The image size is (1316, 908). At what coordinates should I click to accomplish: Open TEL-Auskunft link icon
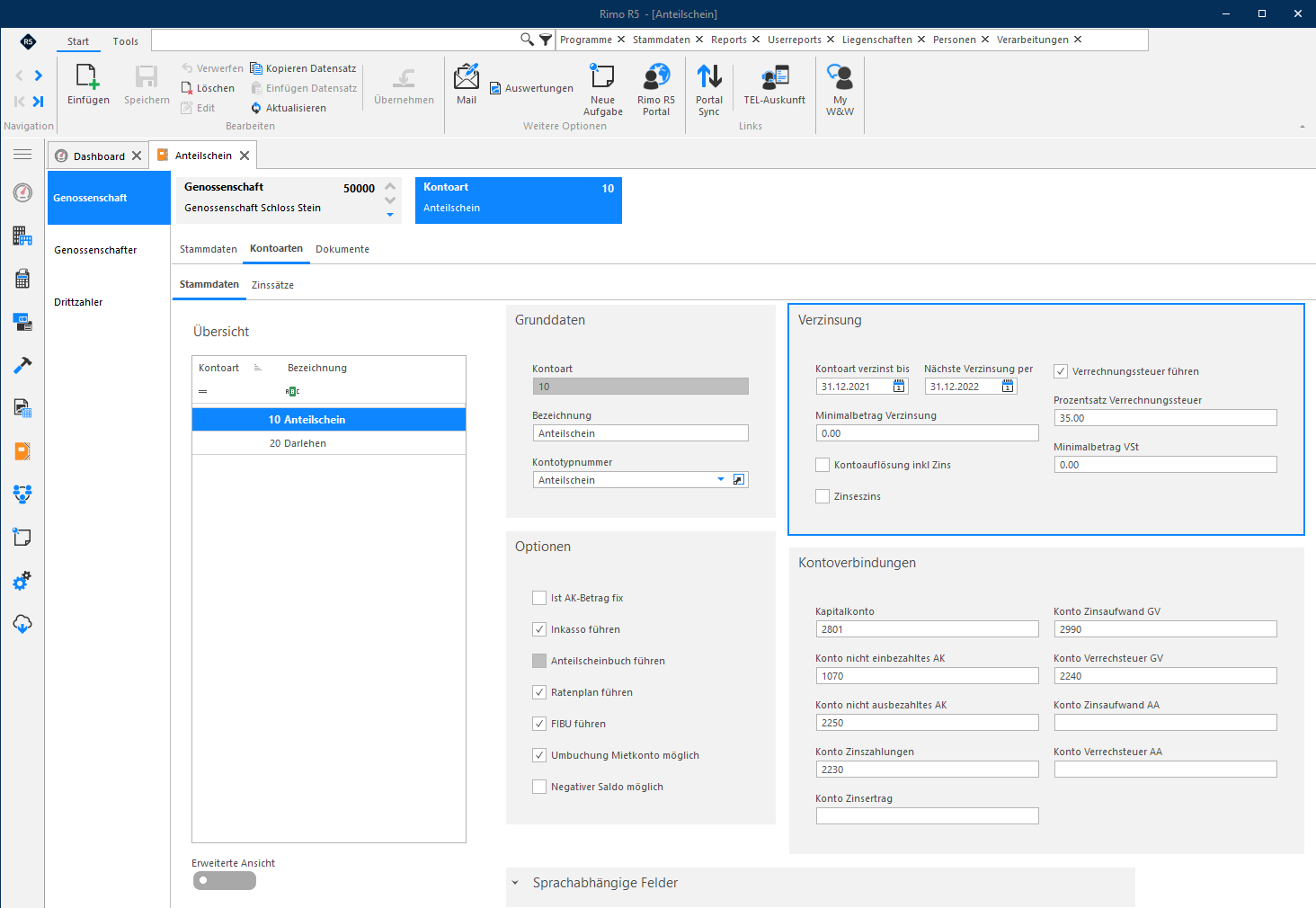click(x=775, y=76)
